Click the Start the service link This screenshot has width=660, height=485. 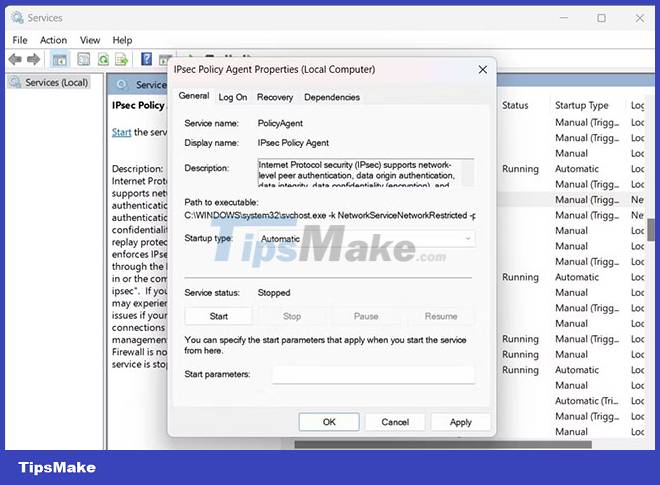tap(121, 132)
